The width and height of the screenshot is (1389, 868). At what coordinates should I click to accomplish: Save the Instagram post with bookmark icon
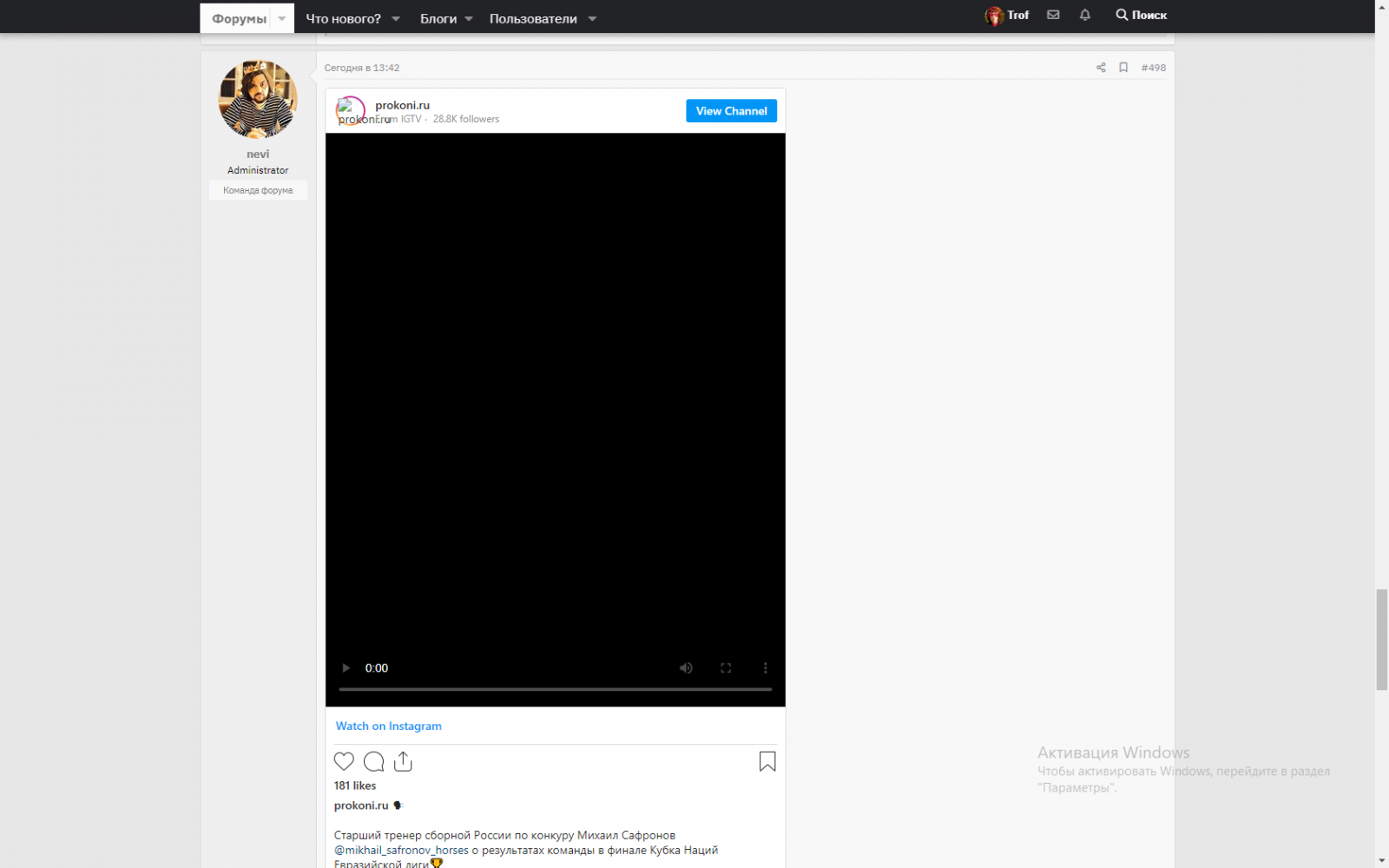point(767,761)
